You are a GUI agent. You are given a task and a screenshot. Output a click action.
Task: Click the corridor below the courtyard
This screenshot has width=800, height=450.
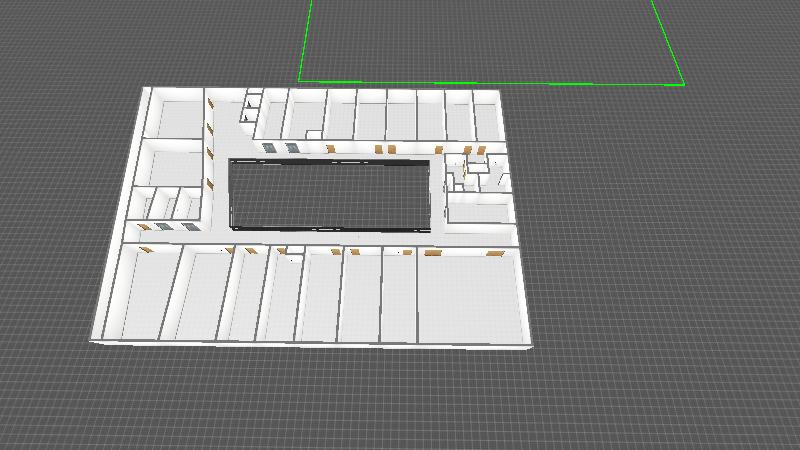[x=330, y=239]
